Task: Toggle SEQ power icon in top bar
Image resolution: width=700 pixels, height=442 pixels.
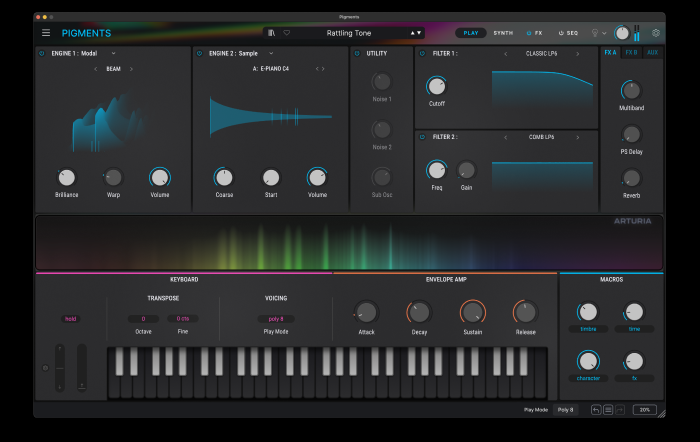Action: click(x=561, y=33)
